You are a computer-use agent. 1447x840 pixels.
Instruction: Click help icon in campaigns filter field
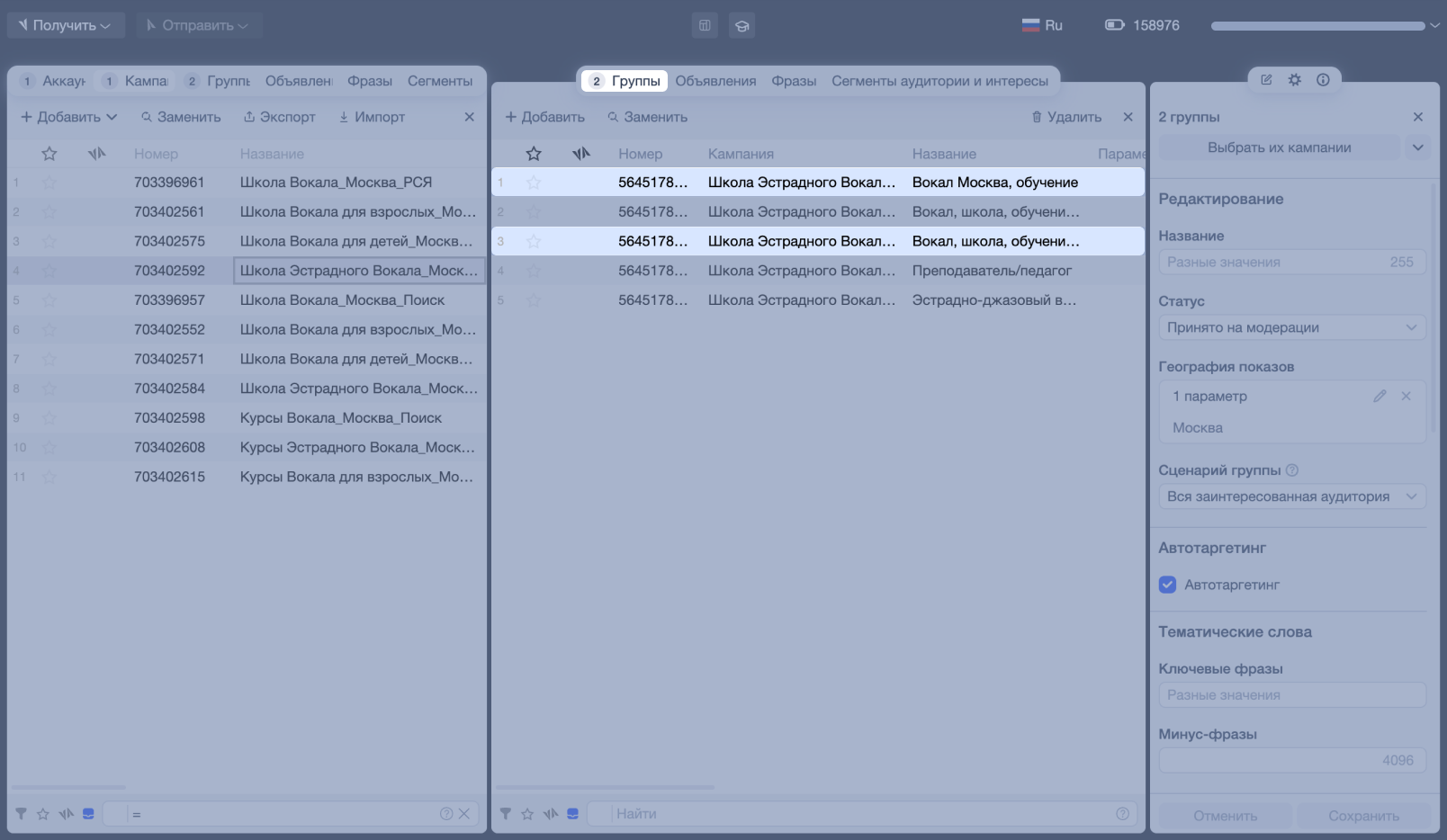point(446,814)
